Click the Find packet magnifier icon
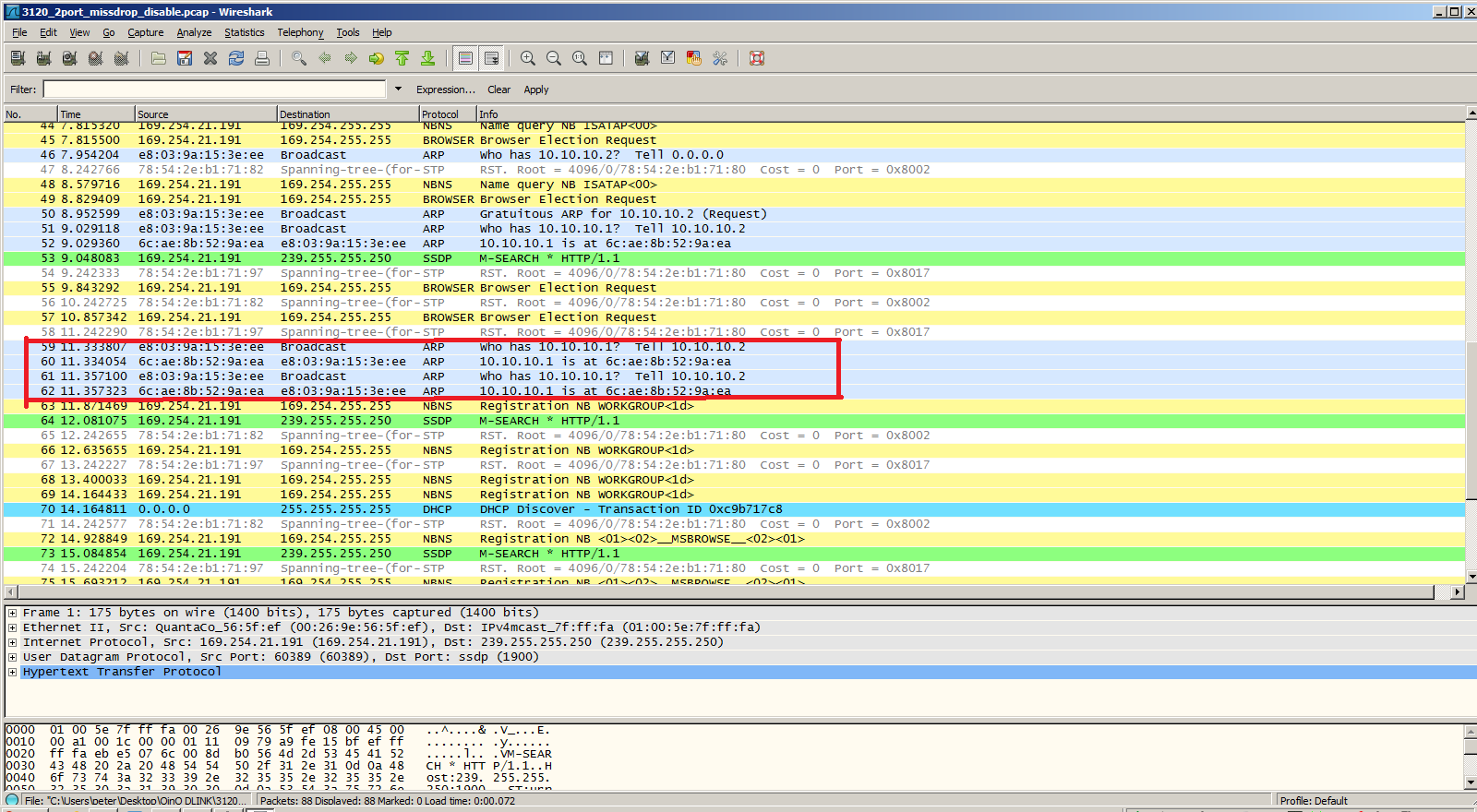The height and width of the screenshot is (812, 1477). (299, 58)
